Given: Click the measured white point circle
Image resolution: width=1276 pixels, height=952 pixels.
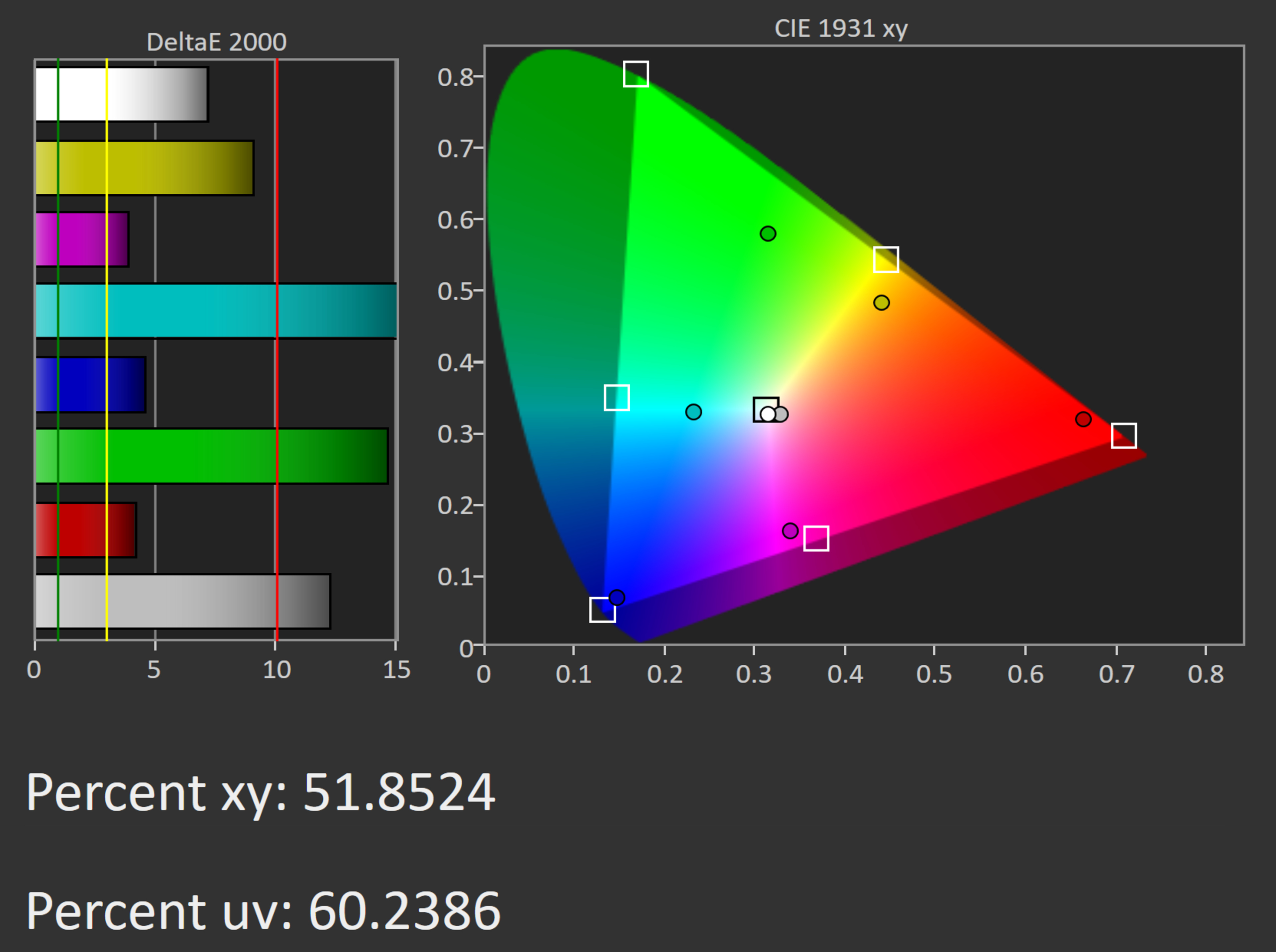Looking at the screenshot, I should [768, 414].
